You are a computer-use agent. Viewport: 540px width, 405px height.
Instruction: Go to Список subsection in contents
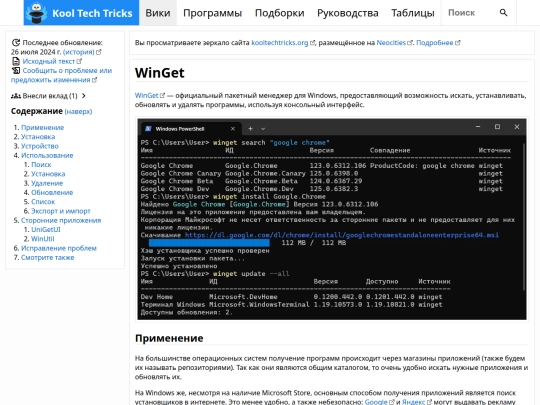tap(43, 202)
